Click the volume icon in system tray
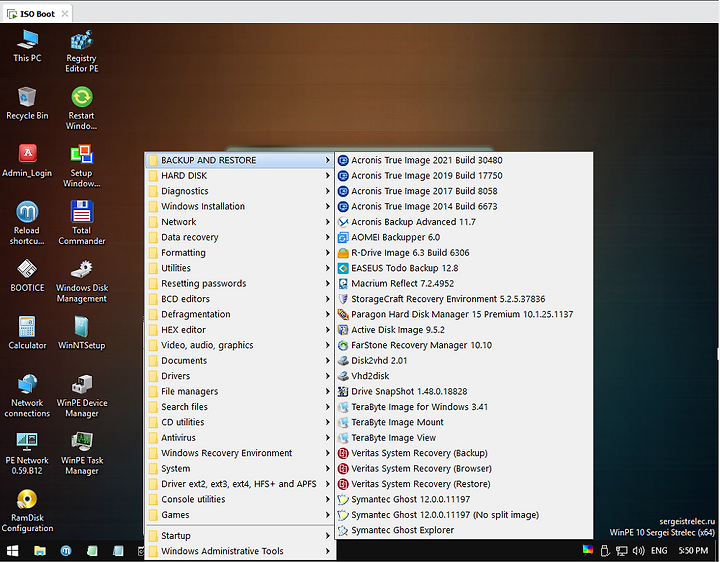This screenshot has width=720, height=562. pos(638,551)
